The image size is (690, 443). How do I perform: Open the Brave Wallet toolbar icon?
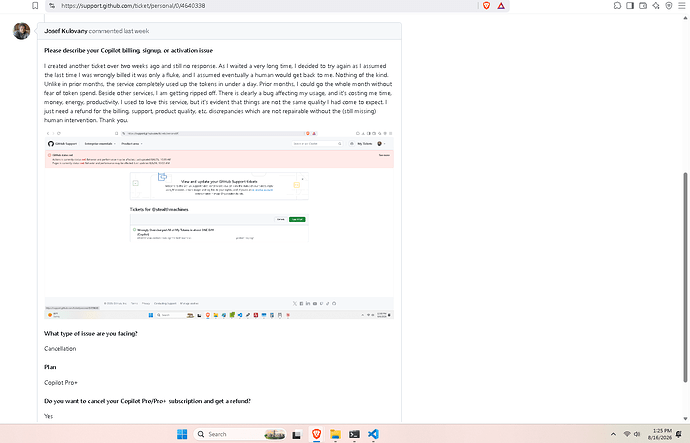pos(643,6)
